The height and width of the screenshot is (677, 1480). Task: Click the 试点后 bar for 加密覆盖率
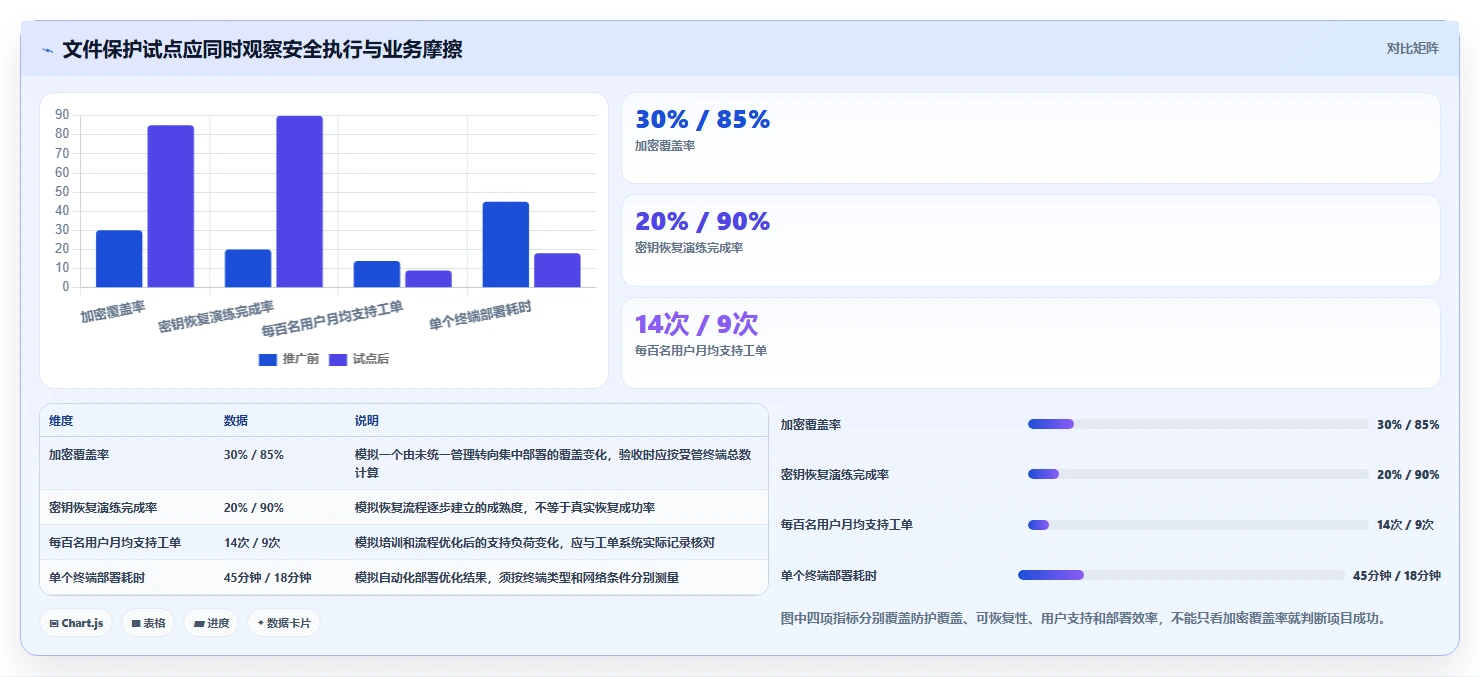(x=170, y=206)
